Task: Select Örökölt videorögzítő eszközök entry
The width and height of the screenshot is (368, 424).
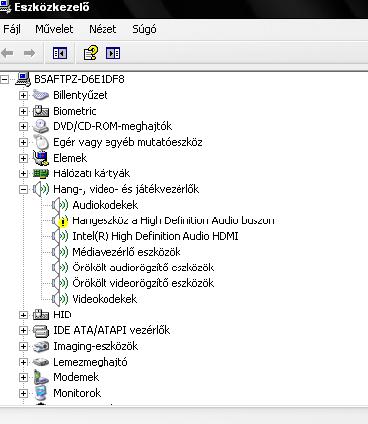Action: coord(143,283)
